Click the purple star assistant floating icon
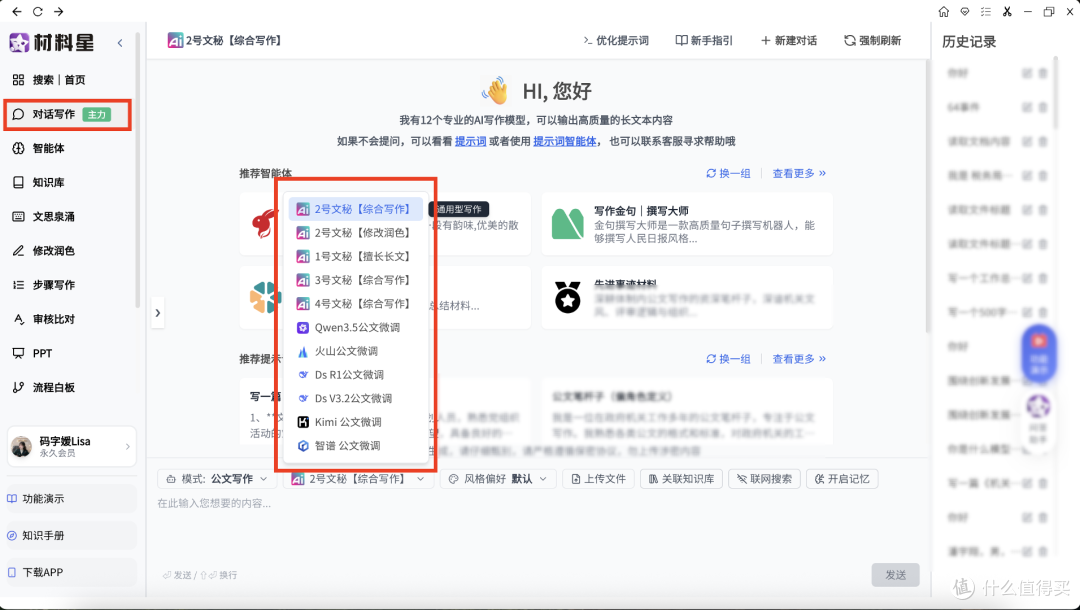 (1039, 407)
